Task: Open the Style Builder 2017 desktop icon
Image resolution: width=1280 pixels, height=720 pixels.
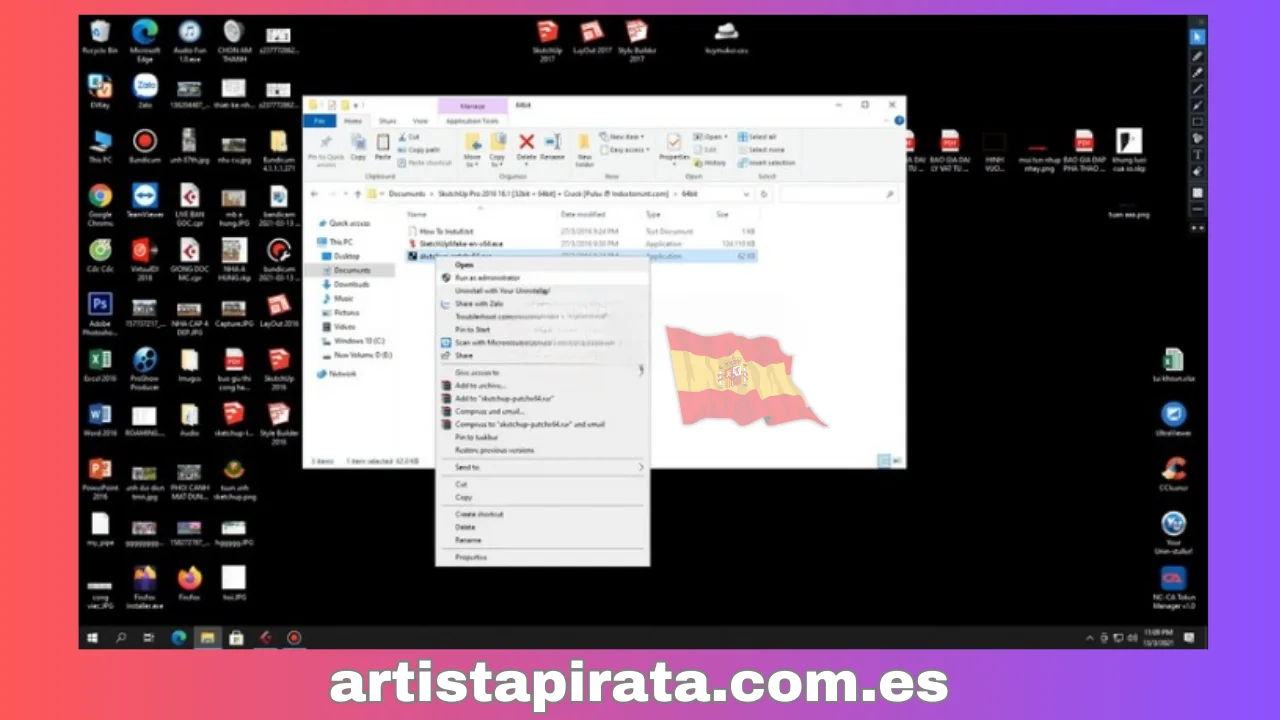Action: pos(637,42)
